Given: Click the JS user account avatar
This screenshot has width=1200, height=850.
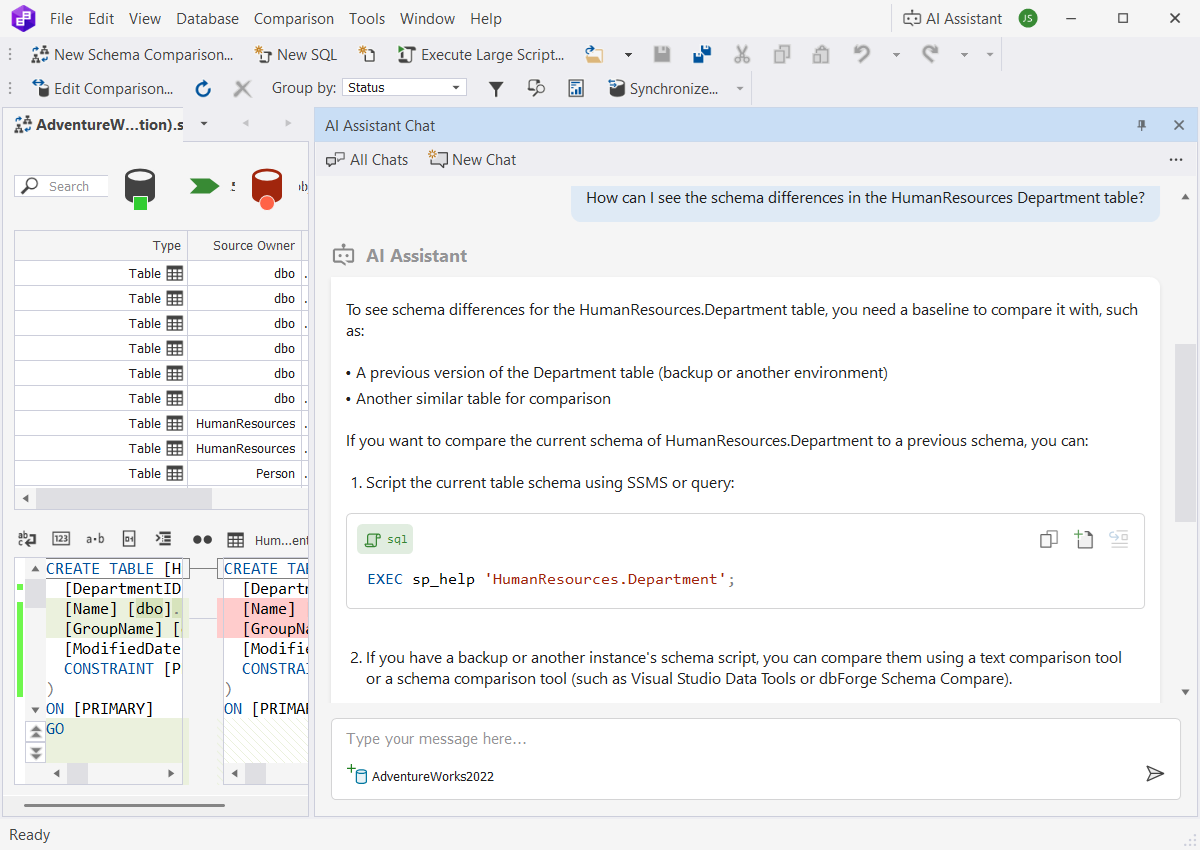Looking at the screenshot, I should pos(1028,18).
